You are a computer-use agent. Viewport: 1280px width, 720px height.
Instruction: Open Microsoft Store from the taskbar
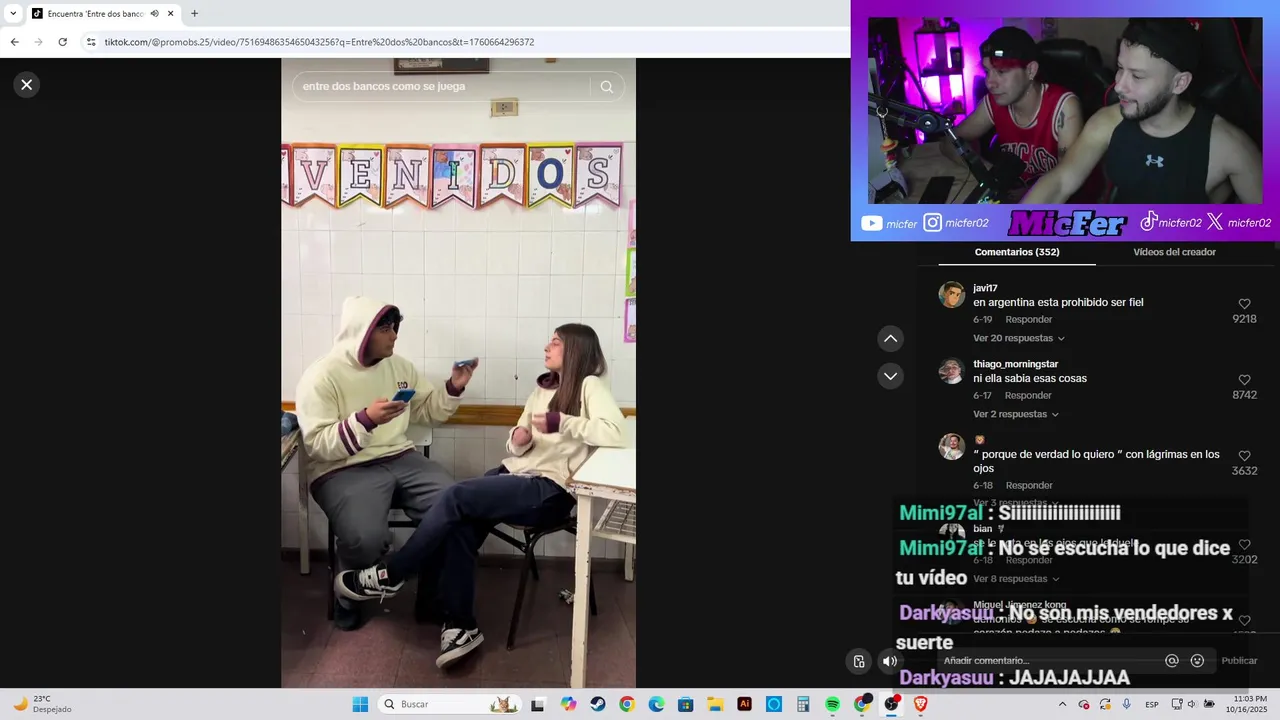click(685, 704)
